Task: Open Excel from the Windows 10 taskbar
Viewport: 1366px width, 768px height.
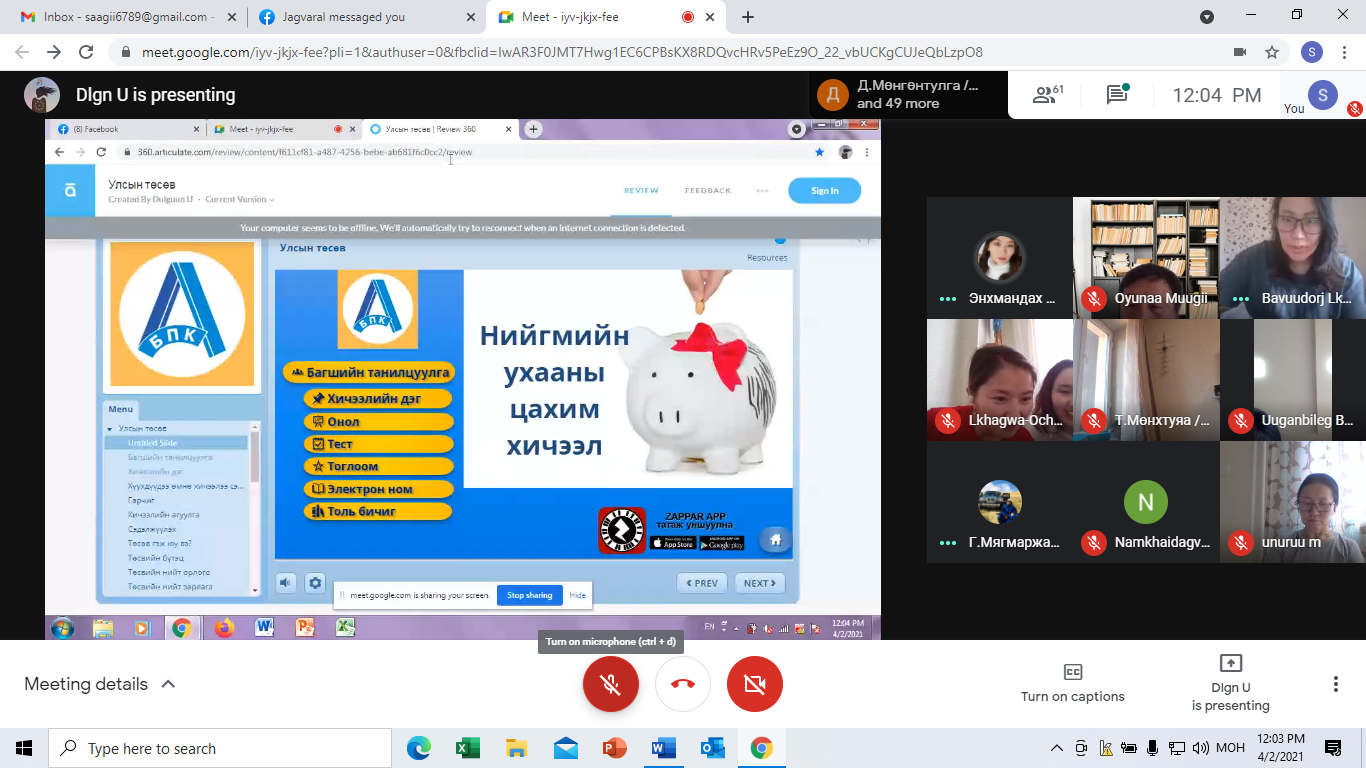Action: pos(467,748)
